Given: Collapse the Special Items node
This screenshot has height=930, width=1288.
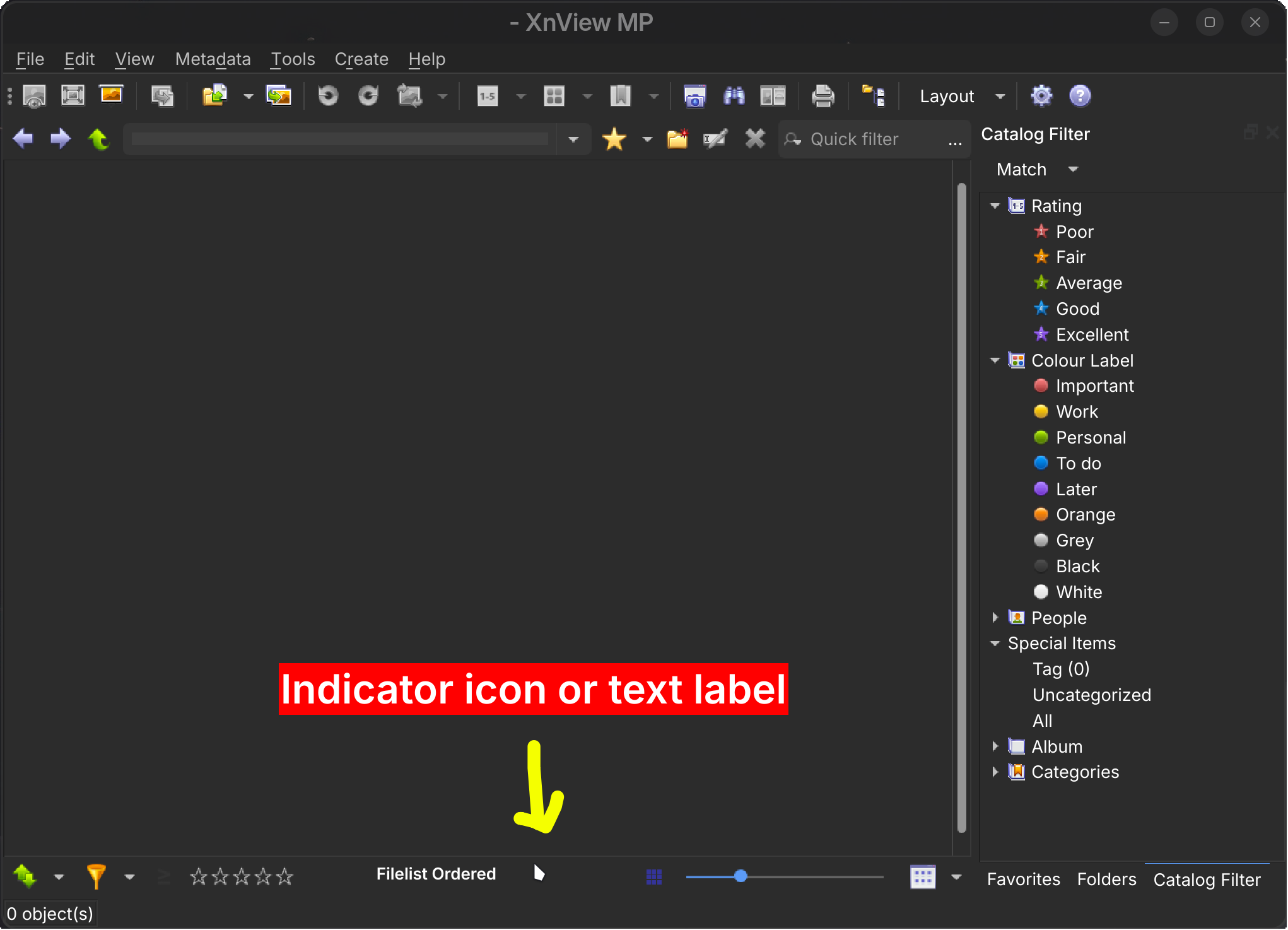Looking at the screenshot, I should click(x=995, y=644).
